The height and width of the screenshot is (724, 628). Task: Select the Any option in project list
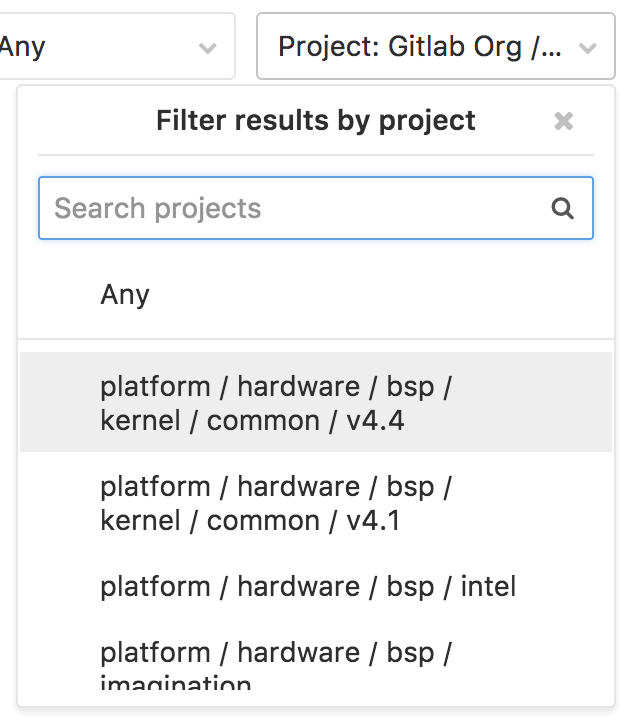[x=316, y=294]
